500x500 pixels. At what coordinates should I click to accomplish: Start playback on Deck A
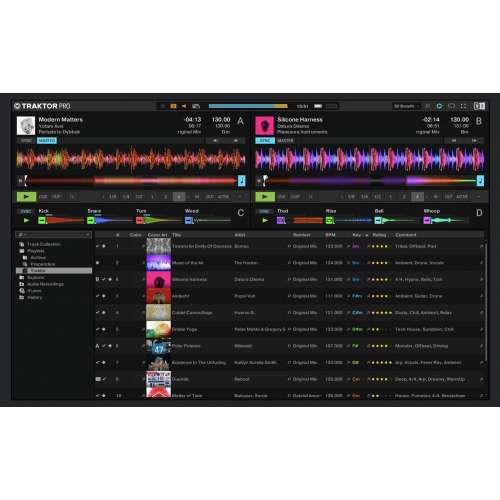click(x=26, y=197)
